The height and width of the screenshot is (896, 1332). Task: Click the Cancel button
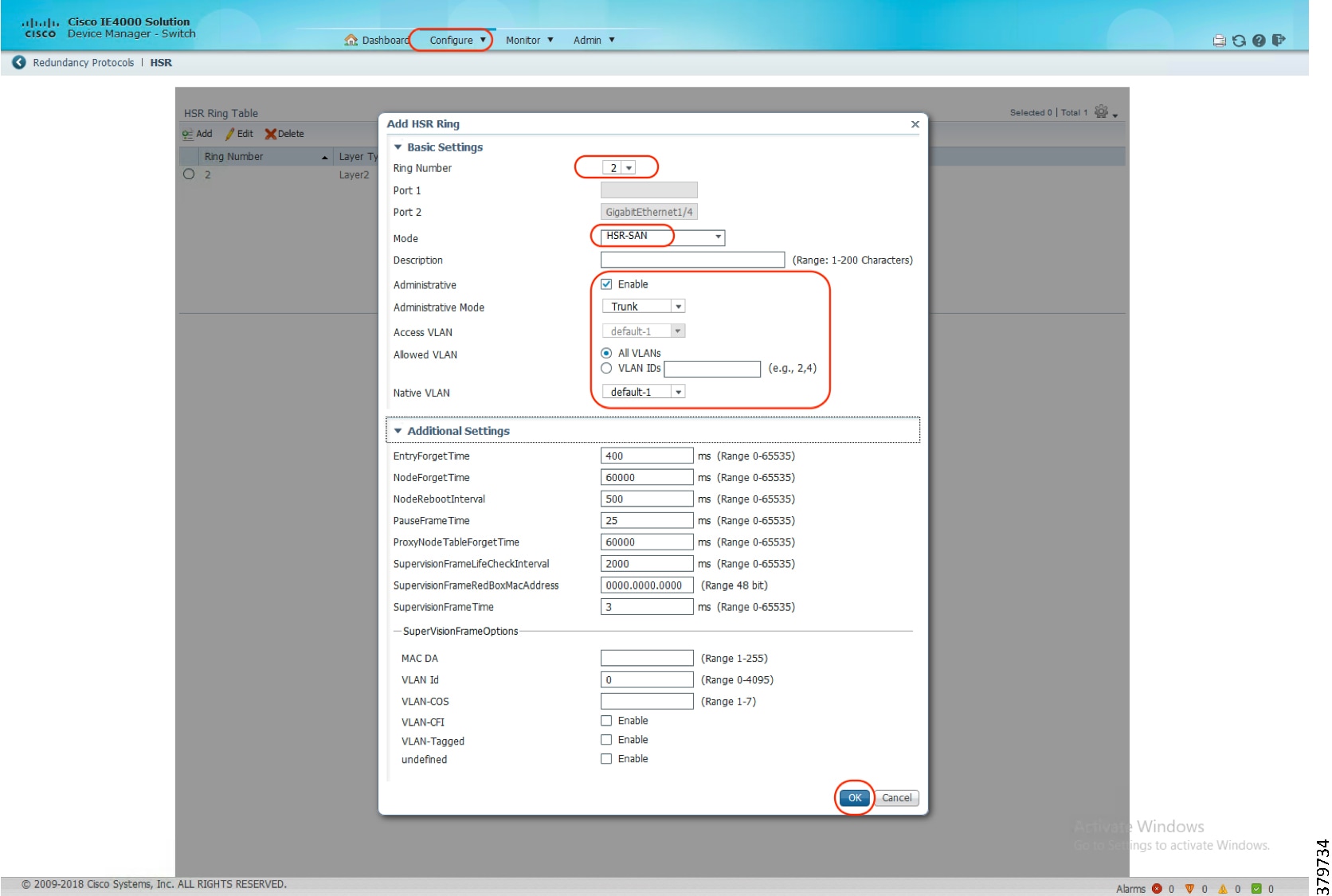click(896, 797)
